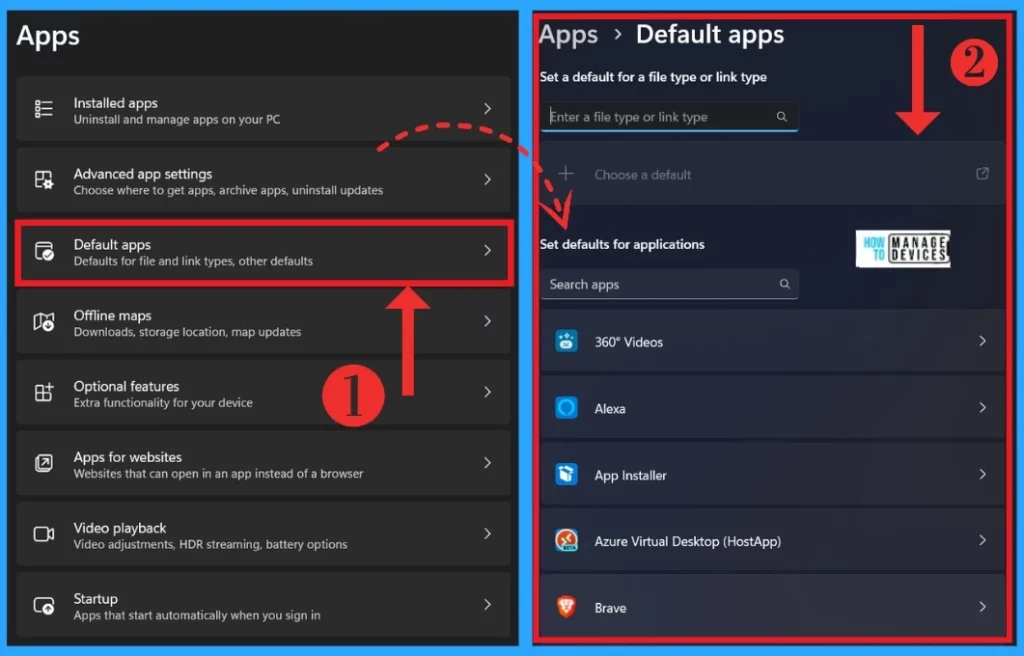Click the Optional features icon

point(44,392)
